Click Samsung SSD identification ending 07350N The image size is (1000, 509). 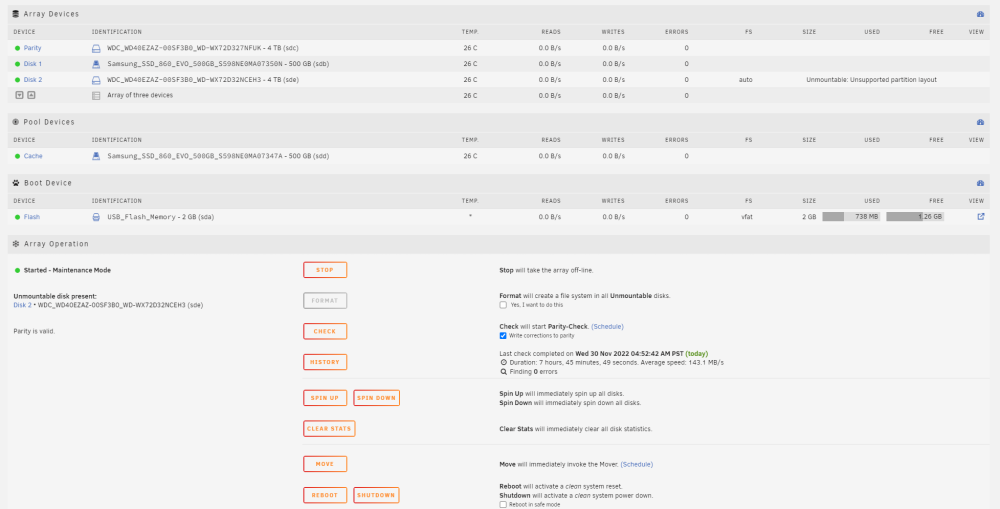click(218, 64)
